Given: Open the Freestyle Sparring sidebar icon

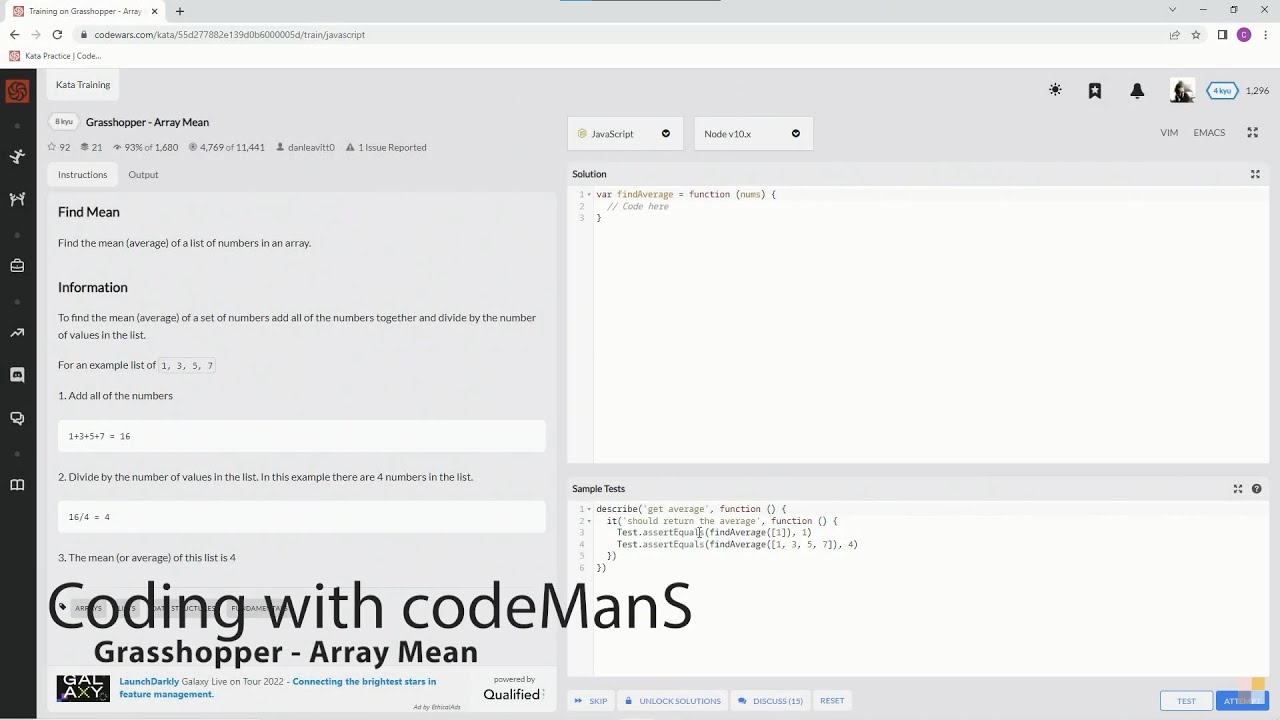Looking at the screenshot, I should point(17,199).
